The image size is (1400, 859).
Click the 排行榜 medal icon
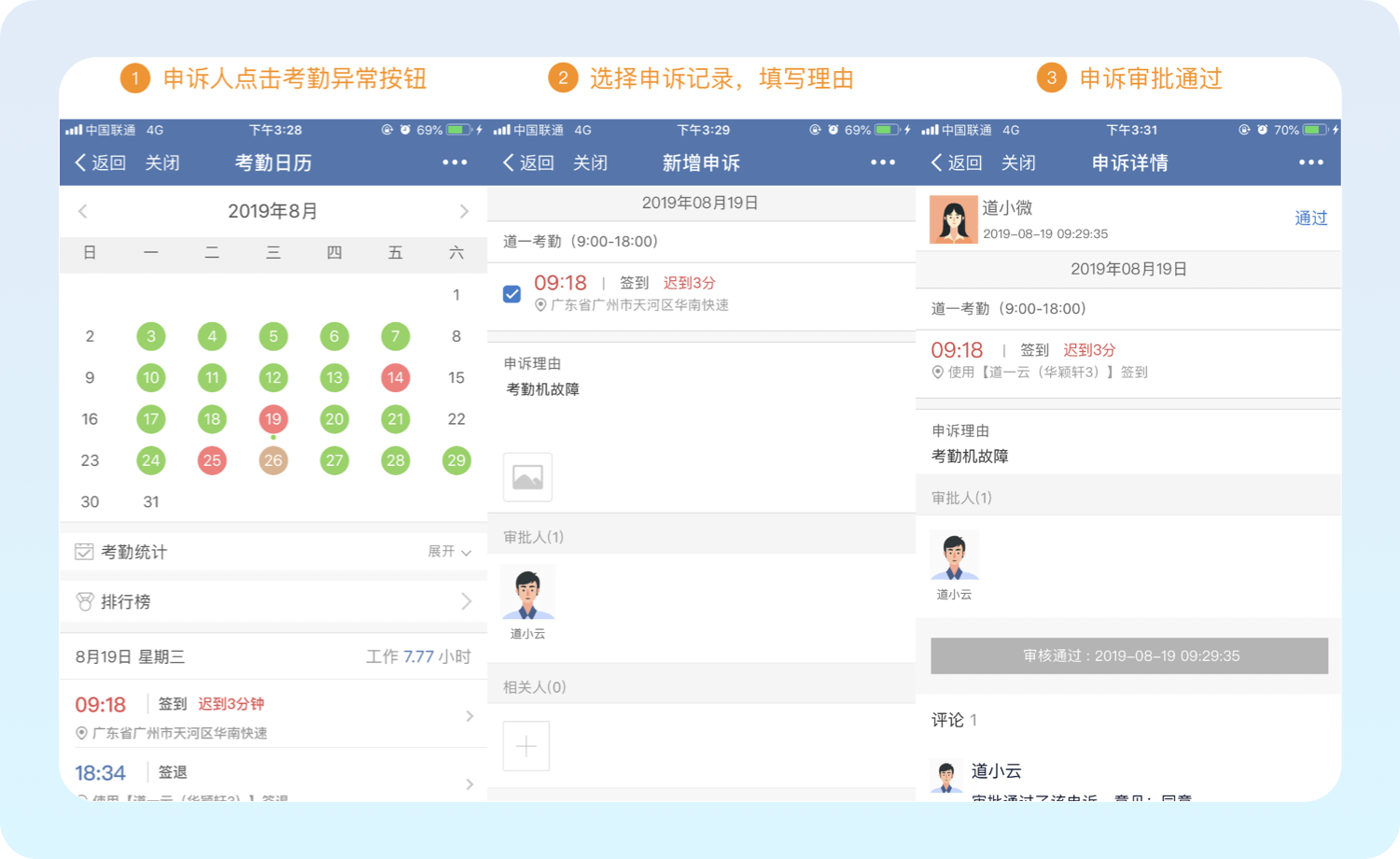coord(85,602)
